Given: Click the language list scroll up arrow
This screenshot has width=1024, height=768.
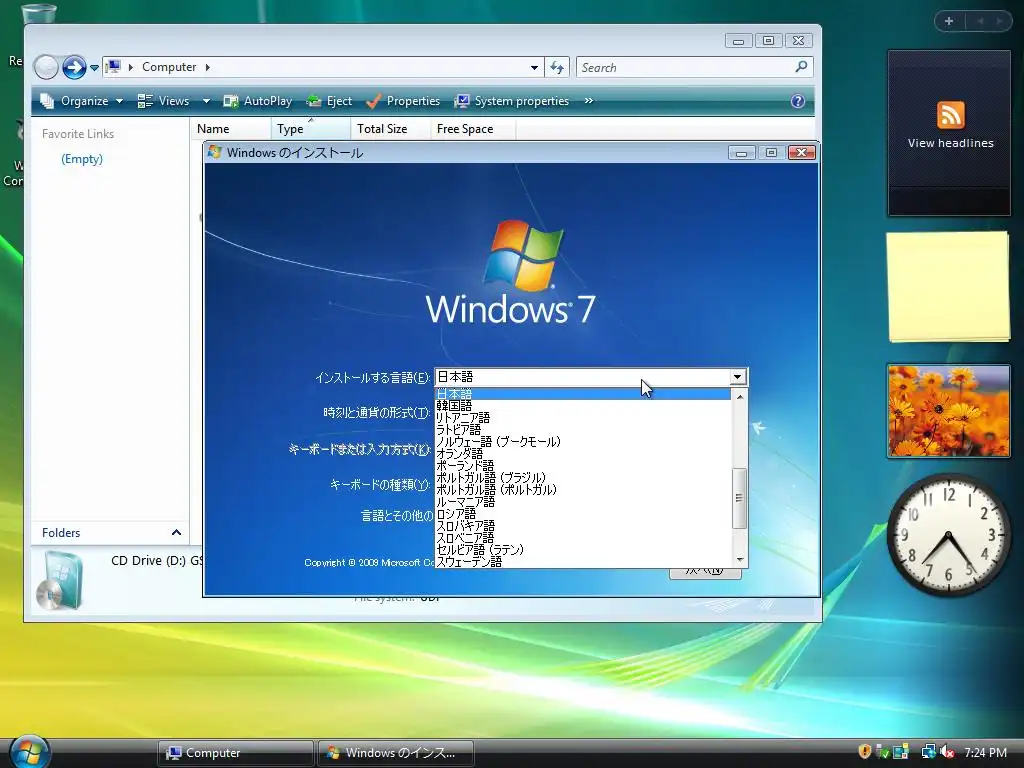Looking at the screenshot, I should (739, 396).
